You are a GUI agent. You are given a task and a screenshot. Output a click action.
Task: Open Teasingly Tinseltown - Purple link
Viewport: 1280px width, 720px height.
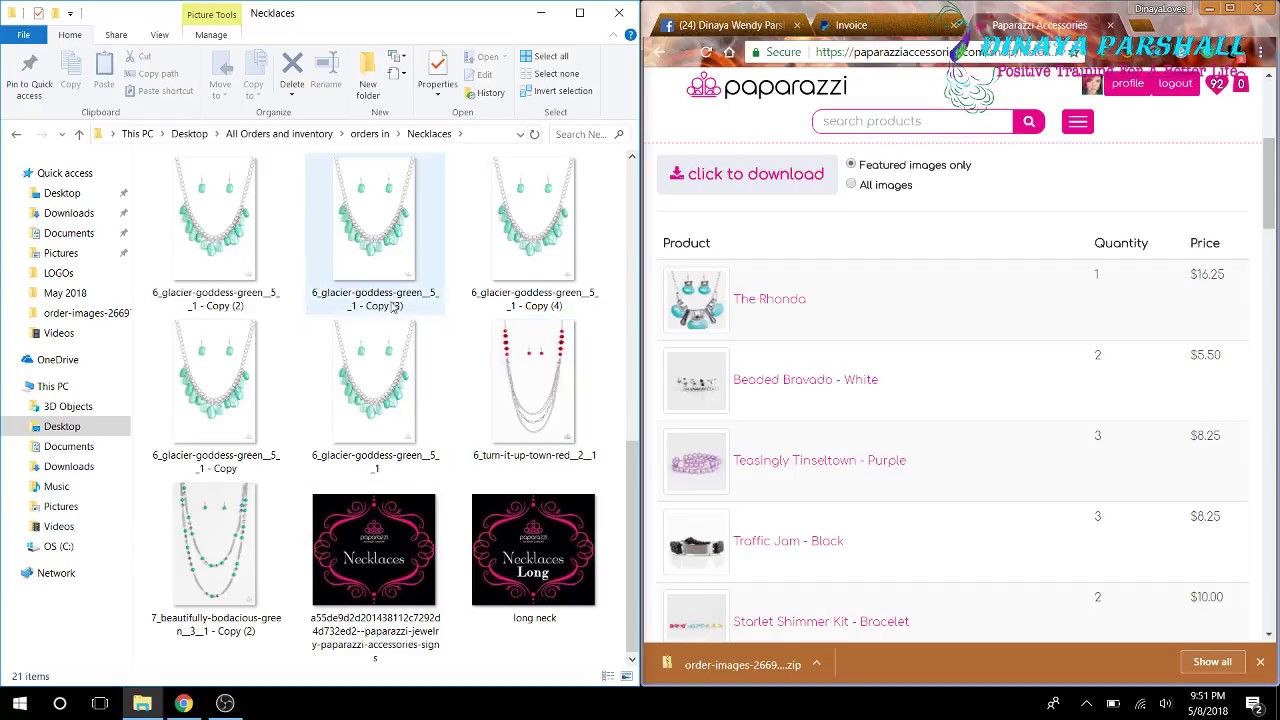(819, 461)
